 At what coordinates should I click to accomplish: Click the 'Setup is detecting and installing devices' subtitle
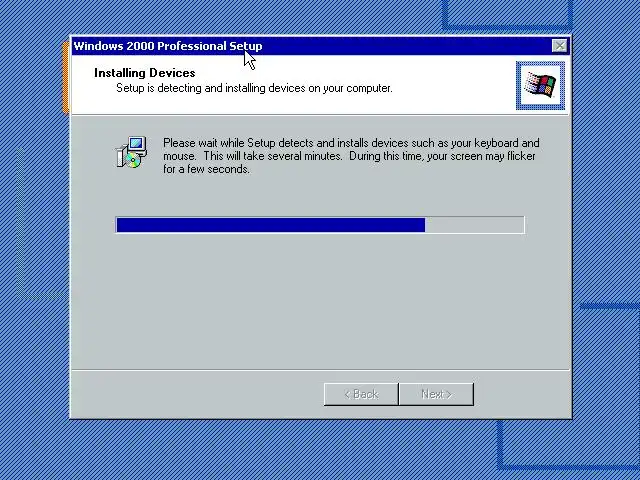(254, 88)
